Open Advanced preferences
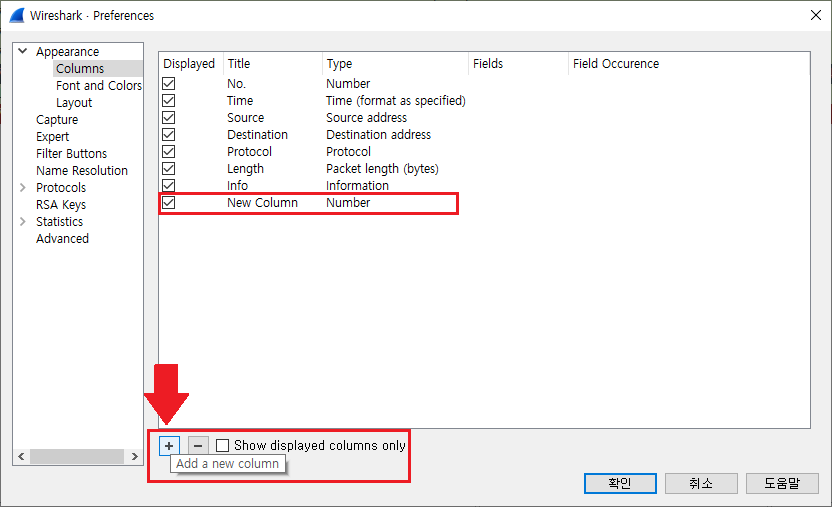This screenshot has height=507, width=832. [62, 239]
